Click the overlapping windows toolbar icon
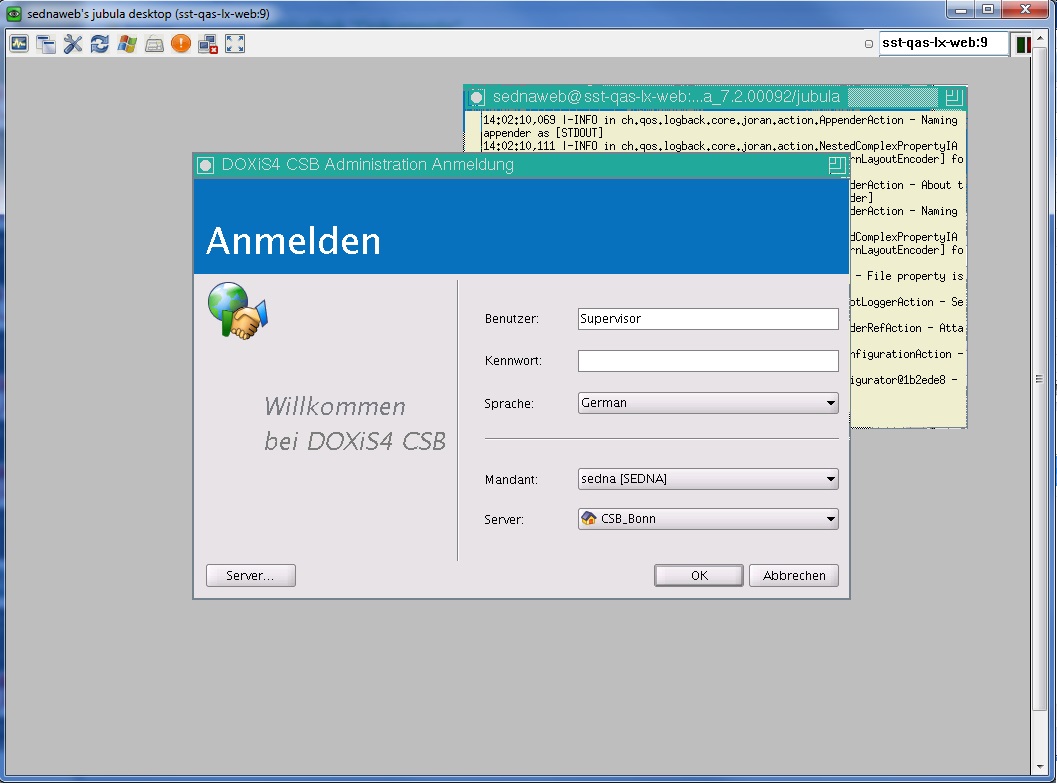The height and width of the screenshot is (784, 1057). 46,44
